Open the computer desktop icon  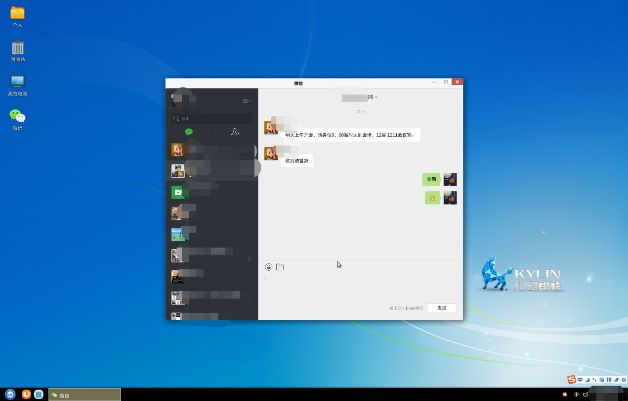coord(17,85)
